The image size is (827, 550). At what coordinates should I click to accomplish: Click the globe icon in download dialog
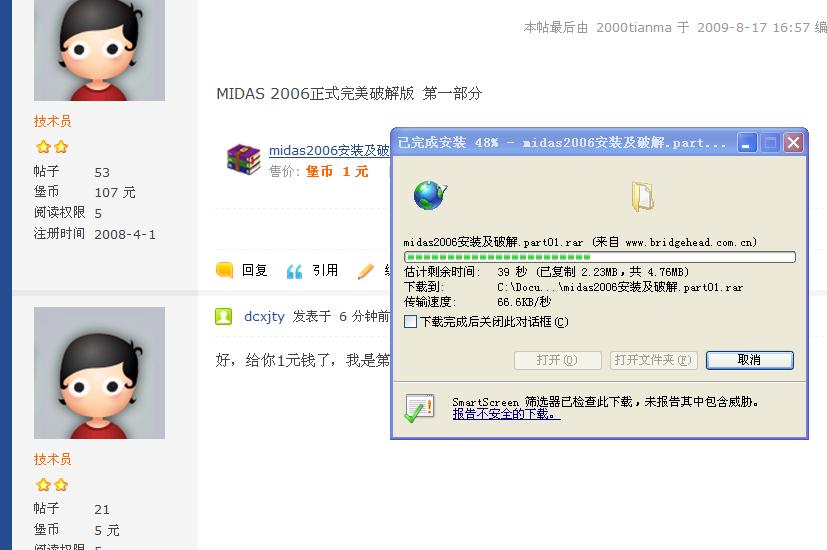[430, 195]
